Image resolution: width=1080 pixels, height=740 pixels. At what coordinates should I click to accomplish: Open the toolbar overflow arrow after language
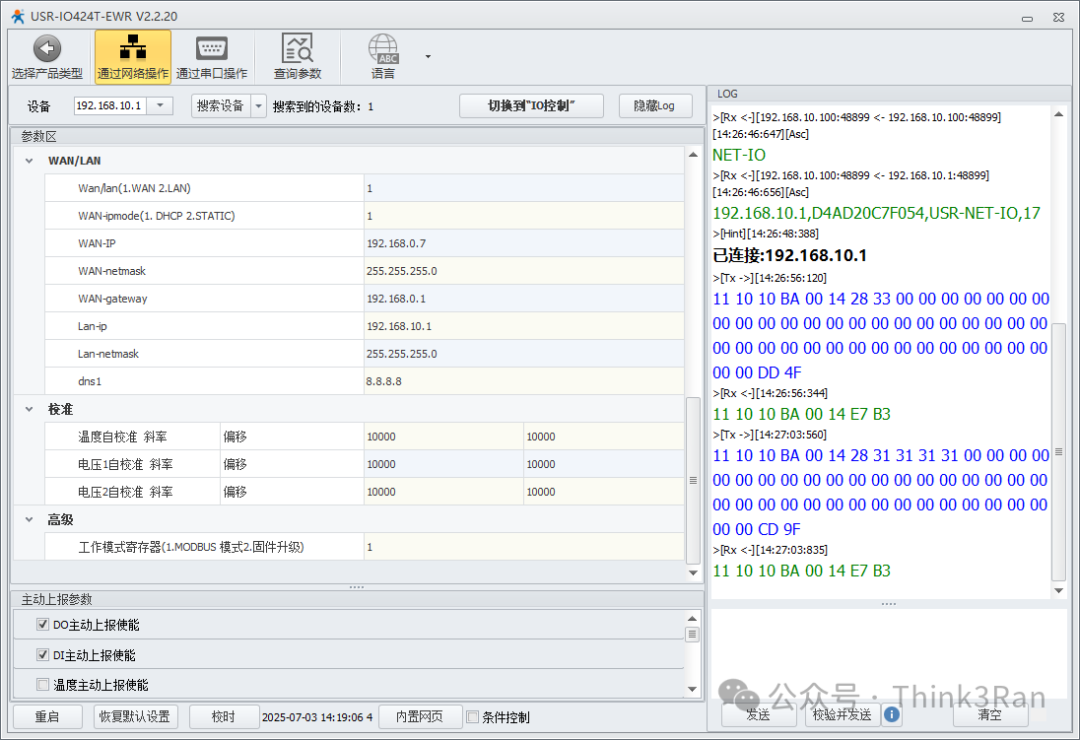tap(428, 57)
